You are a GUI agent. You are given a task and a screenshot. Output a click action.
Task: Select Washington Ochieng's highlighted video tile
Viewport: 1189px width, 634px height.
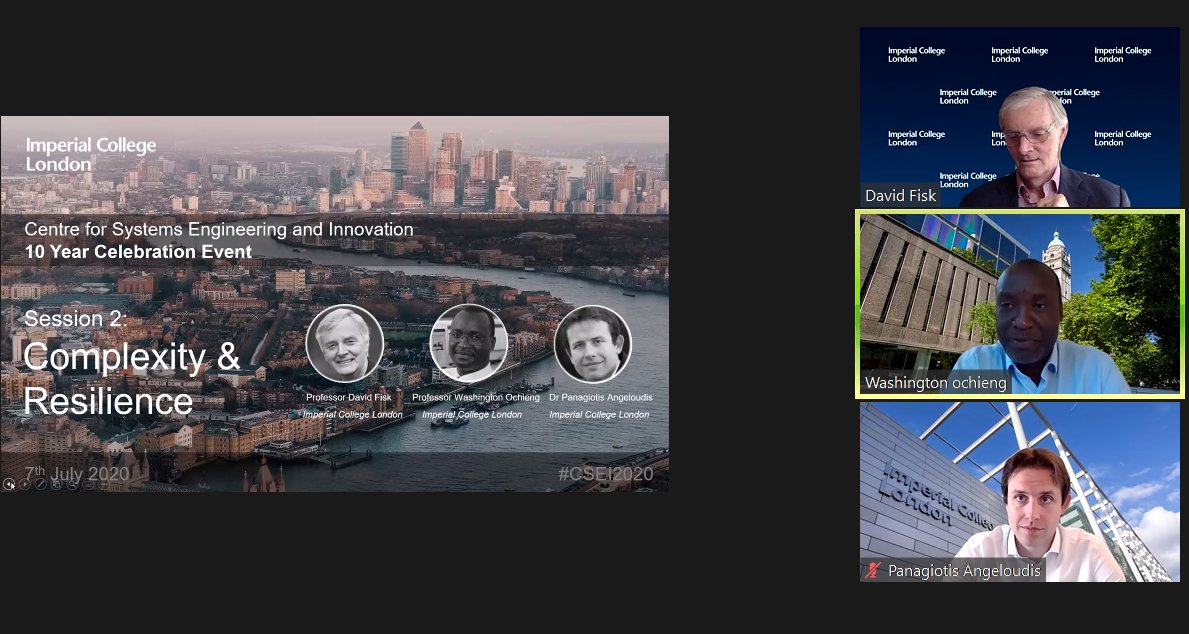click(x=1020, y=304)
